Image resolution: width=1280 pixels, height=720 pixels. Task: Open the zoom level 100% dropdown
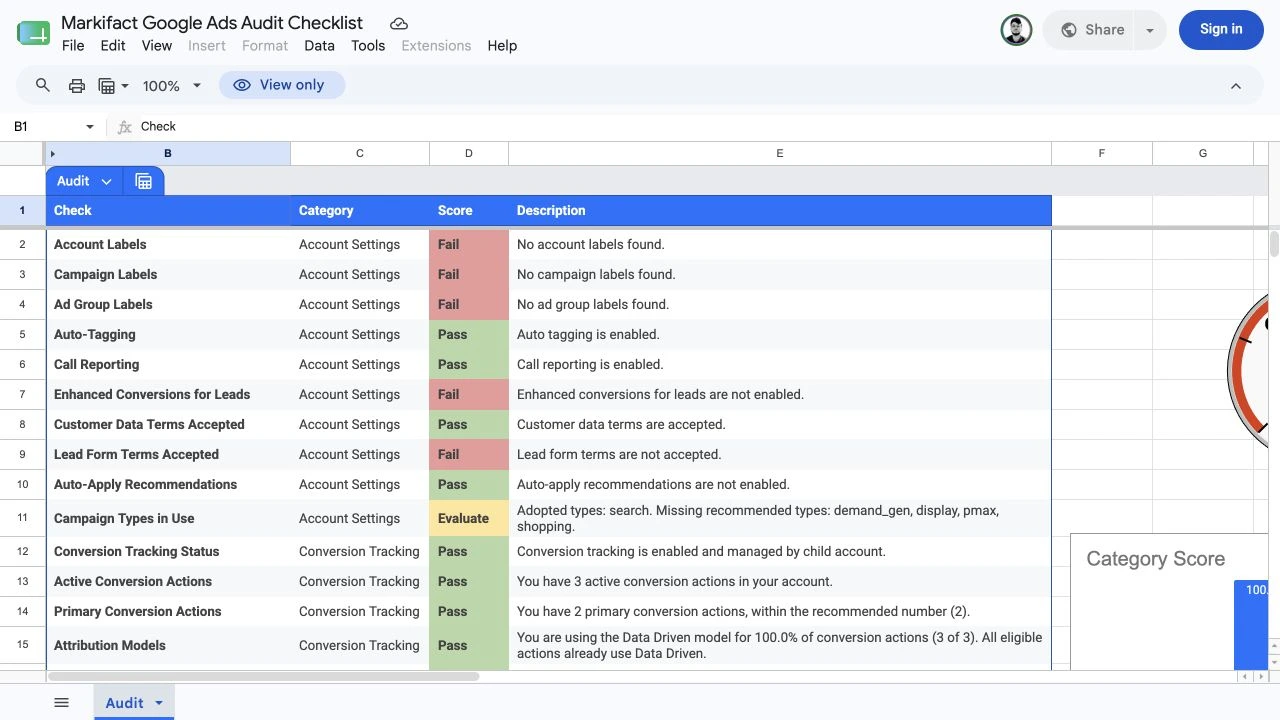pyautogui.click(x=172, y=86)
